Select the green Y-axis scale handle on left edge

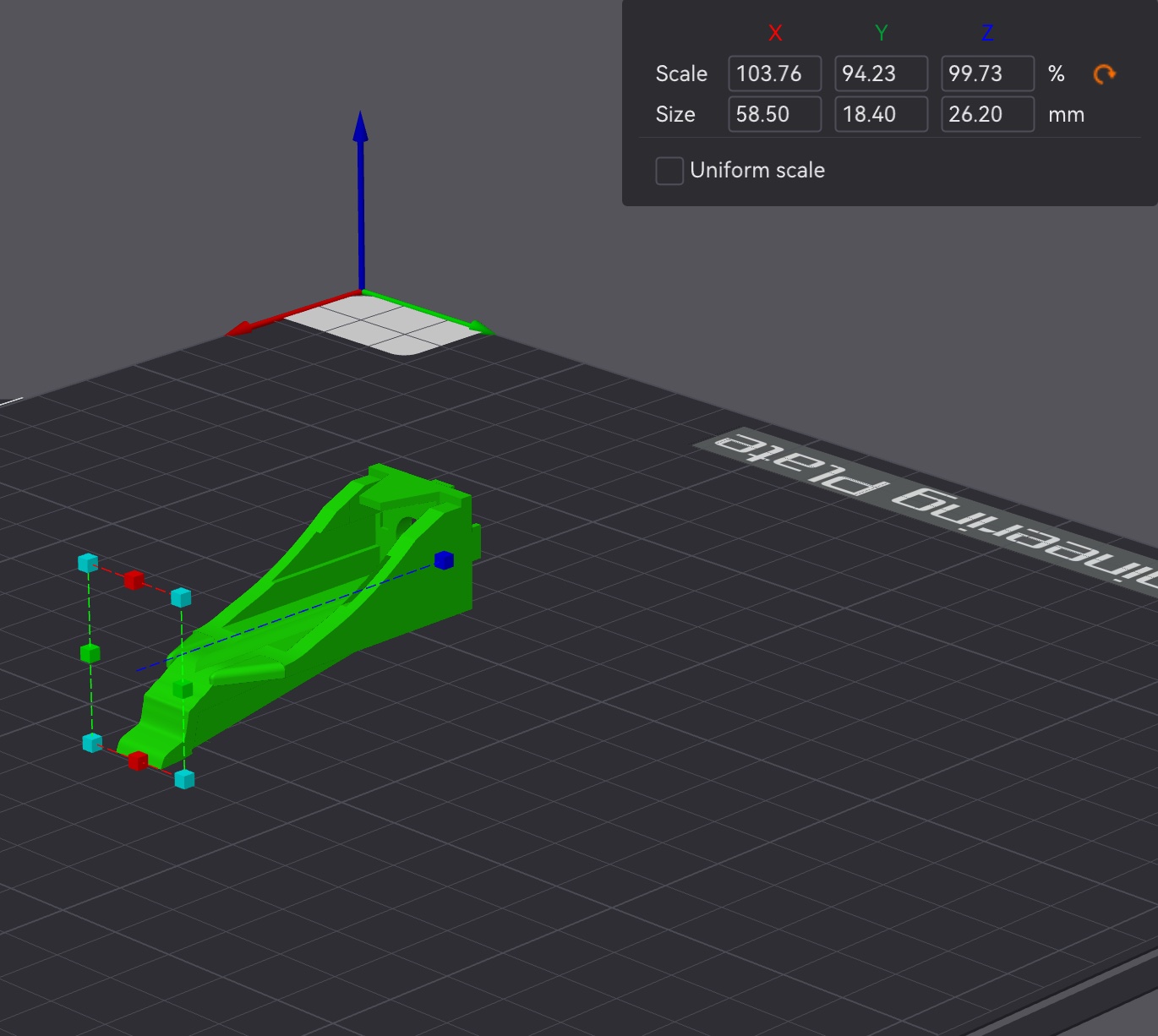pyautogui.click(x=90, y=653)
